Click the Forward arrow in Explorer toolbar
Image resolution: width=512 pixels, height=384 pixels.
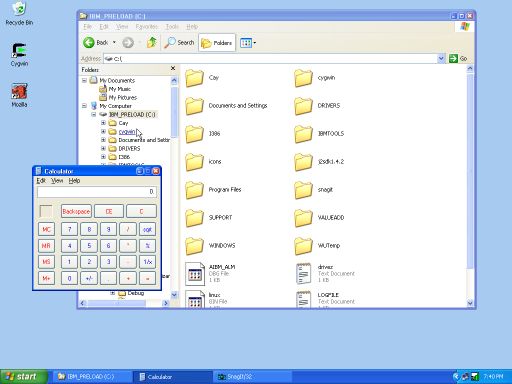pos(128,43)
